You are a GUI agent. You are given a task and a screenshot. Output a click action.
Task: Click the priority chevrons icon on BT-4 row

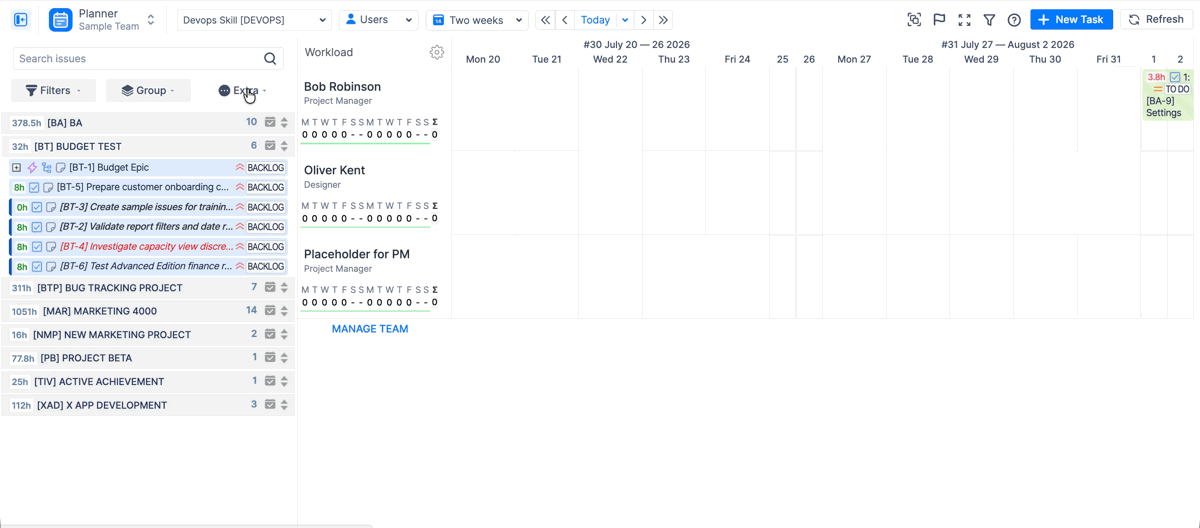pos(240,247)
